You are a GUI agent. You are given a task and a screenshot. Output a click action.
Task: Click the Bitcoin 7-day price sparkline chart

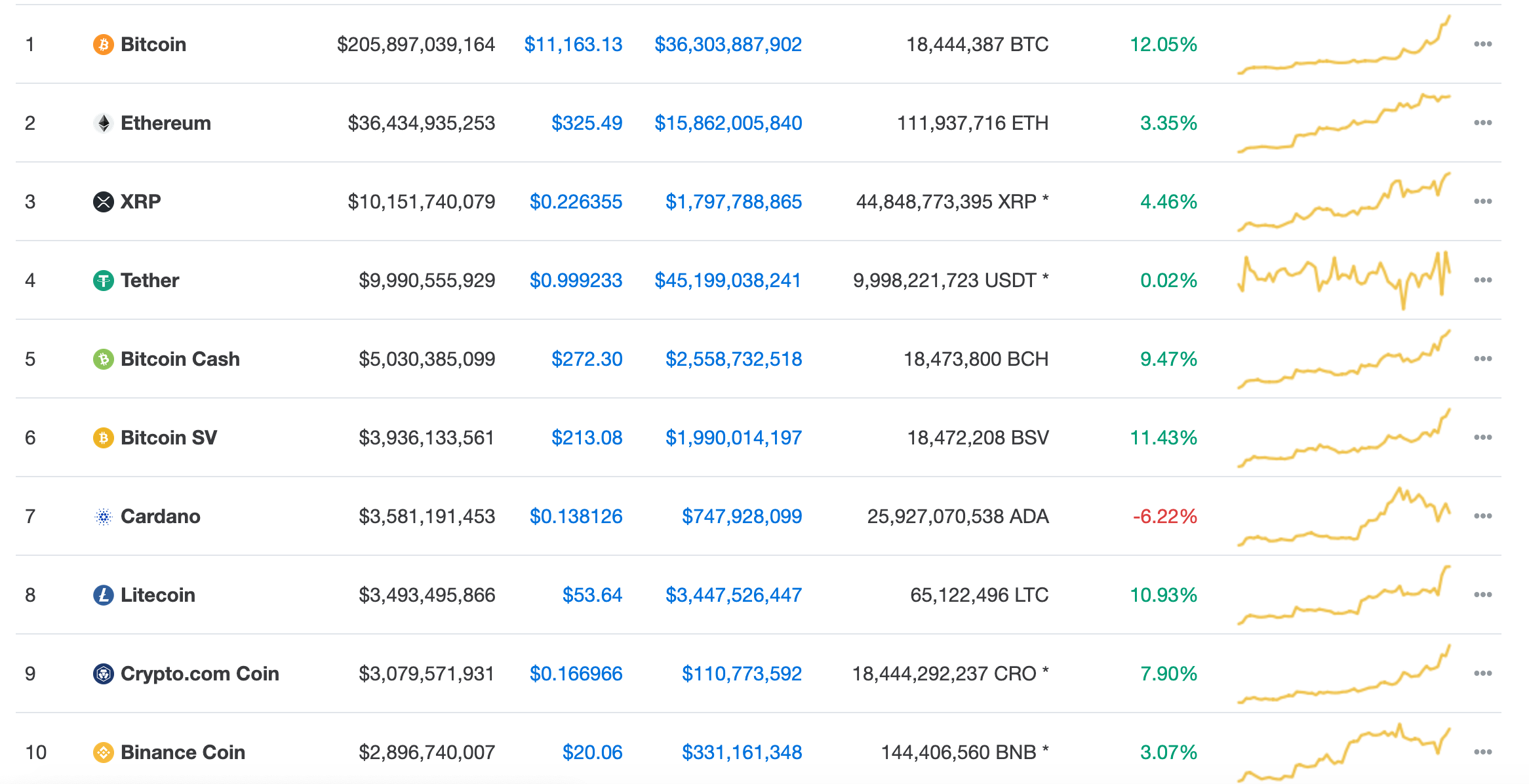(x=1343, y=45)
